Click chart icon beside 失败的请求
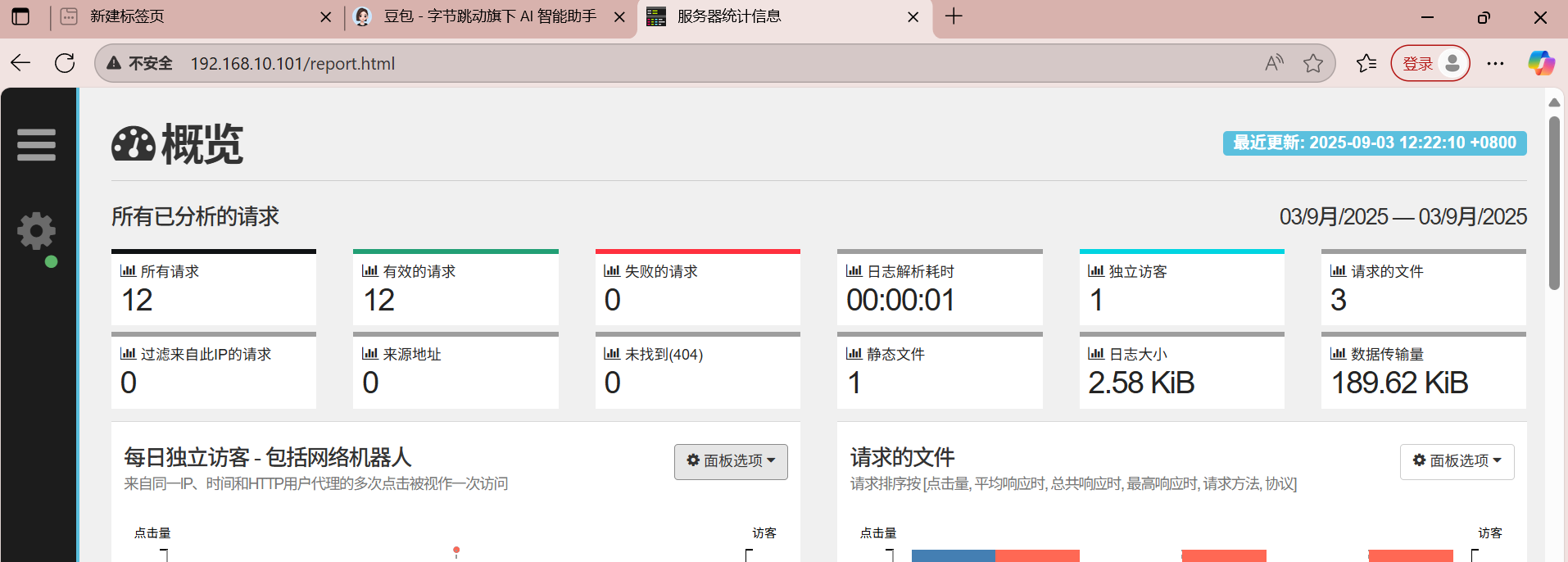1568x562 pixels. 612,271
